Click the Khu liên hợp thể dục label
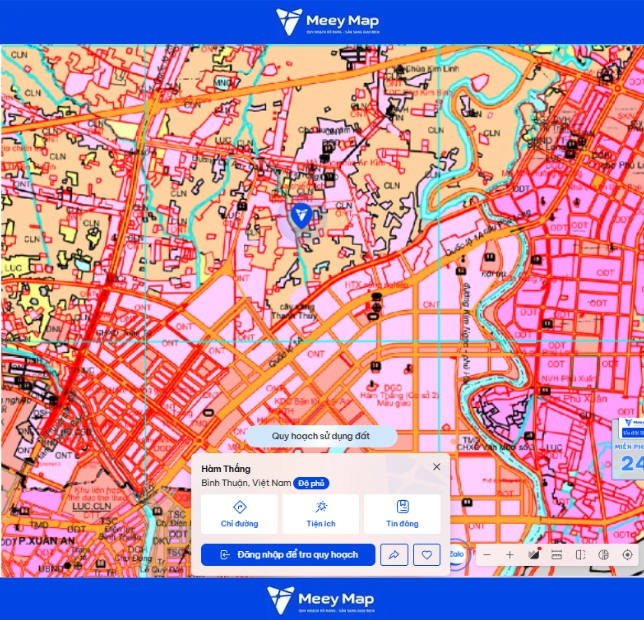 coord(97,494)
